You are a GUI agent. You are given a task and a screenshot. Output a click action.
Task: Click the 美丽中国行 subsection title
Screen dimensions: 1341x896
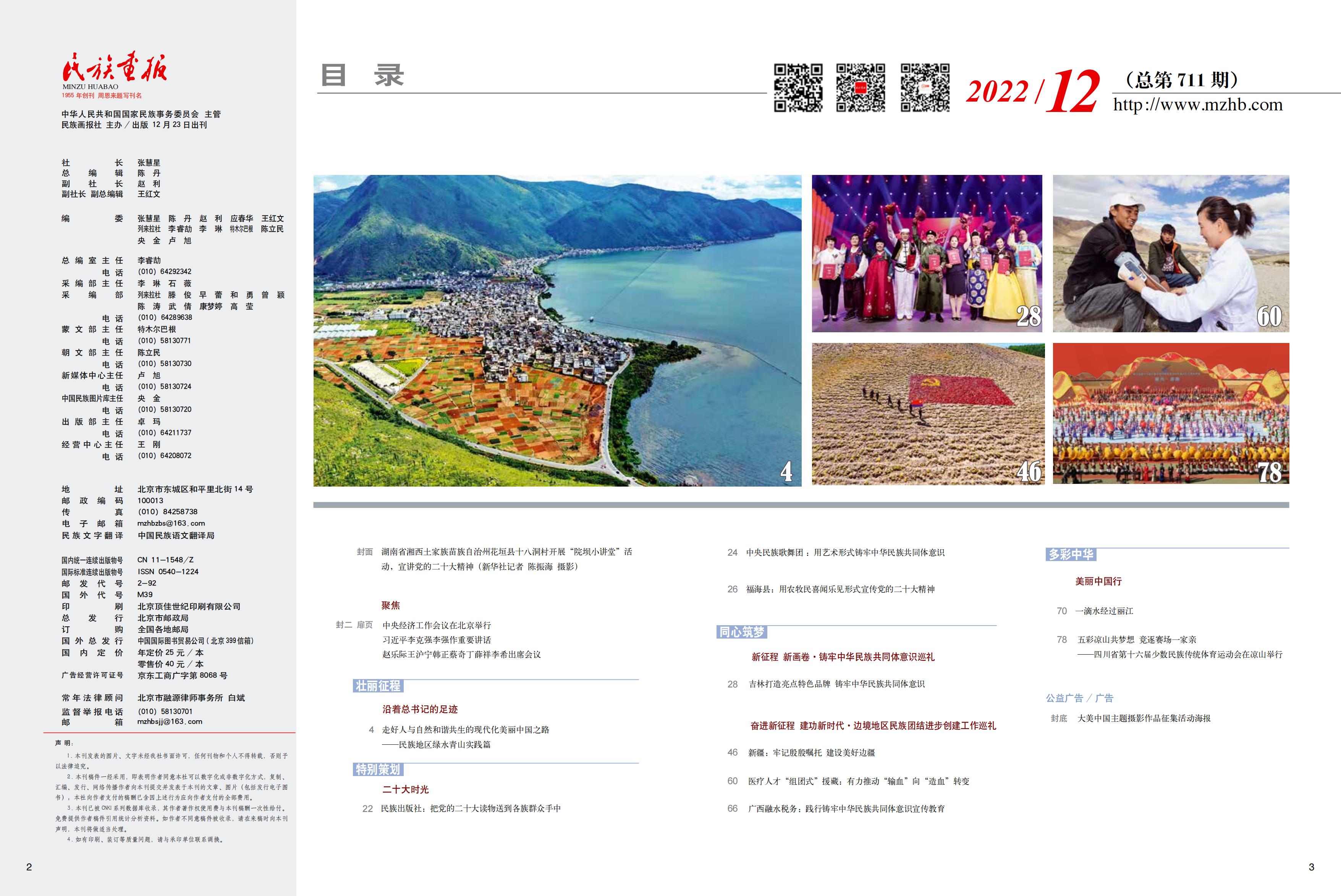click(x=1098, y=581)
